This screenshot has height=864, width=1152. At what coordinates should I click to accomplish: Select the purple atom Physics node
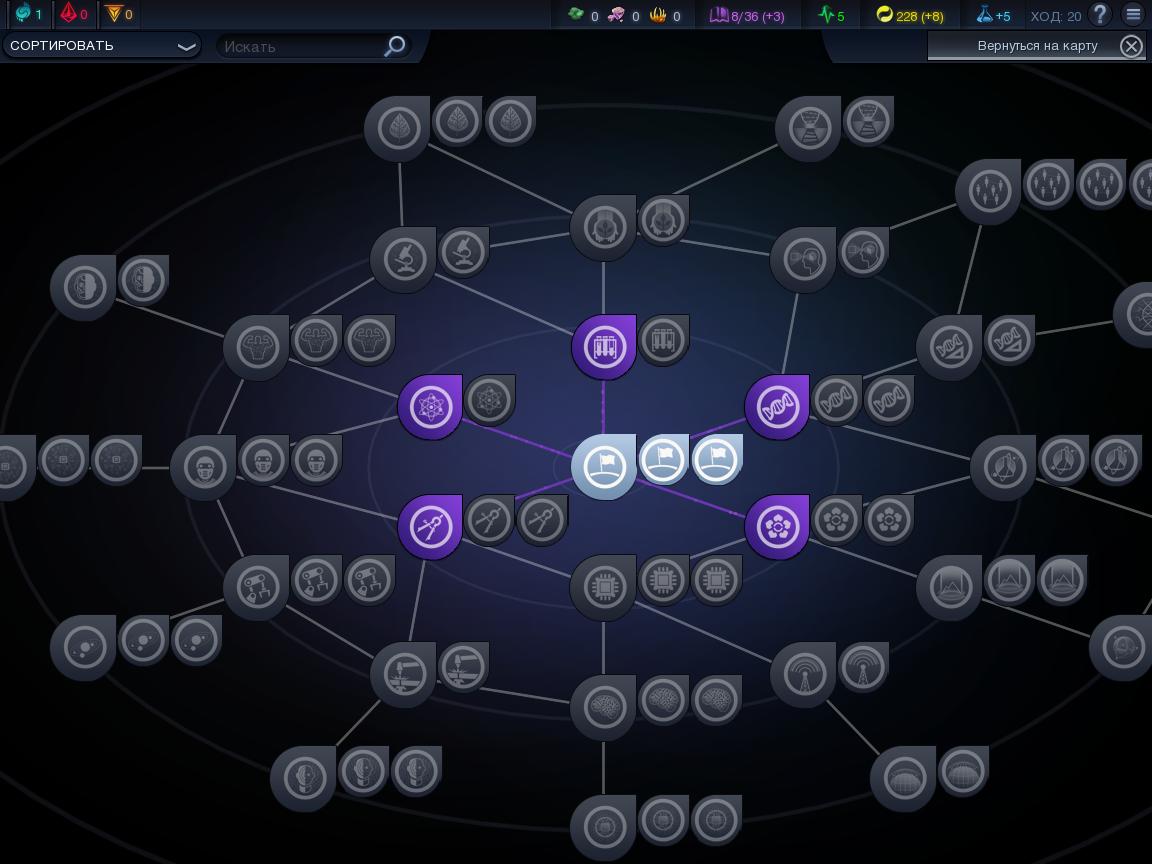(x=430, y=407)
